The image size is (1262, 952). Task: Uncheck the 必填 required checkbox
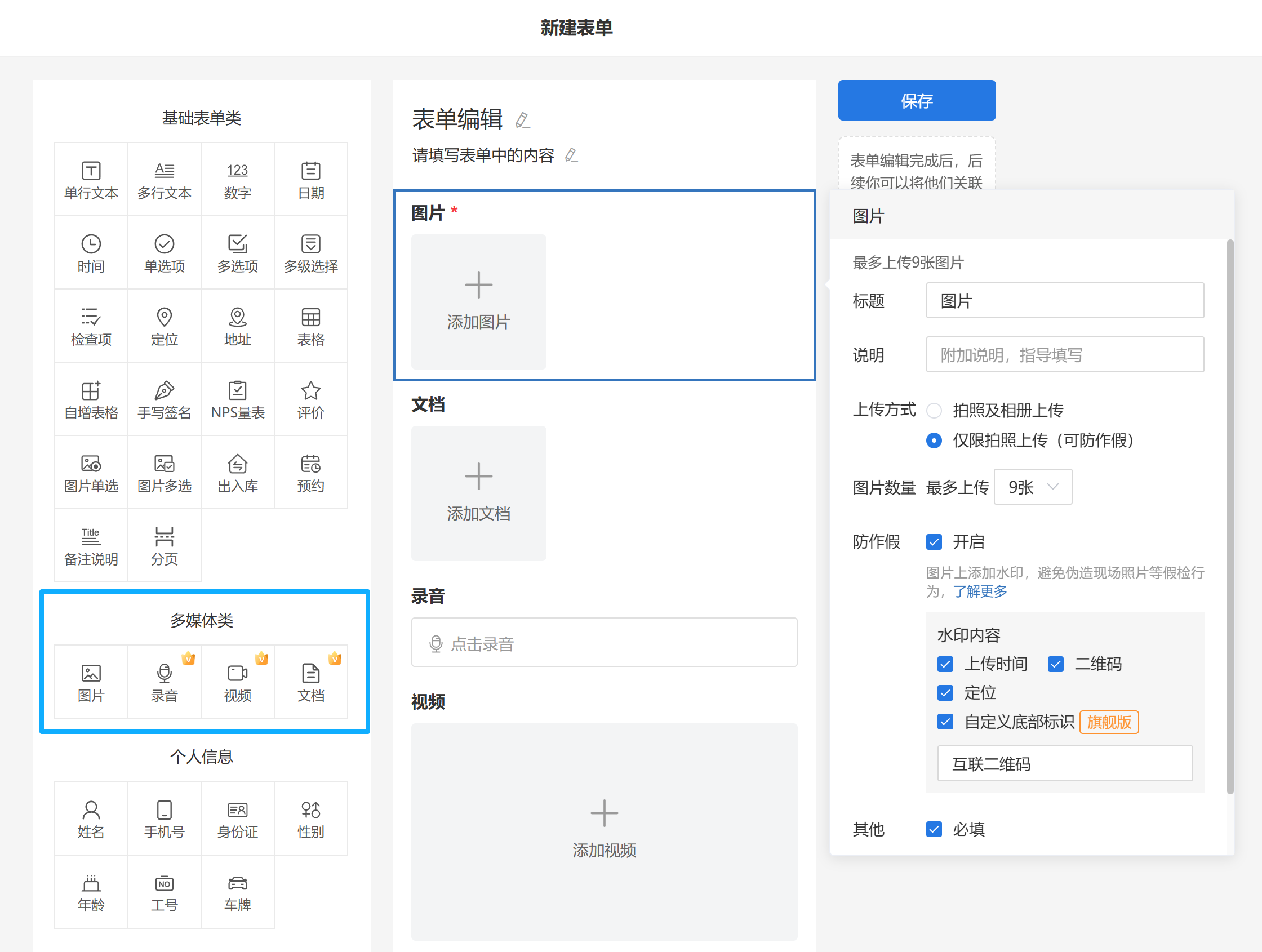point(934,829)
